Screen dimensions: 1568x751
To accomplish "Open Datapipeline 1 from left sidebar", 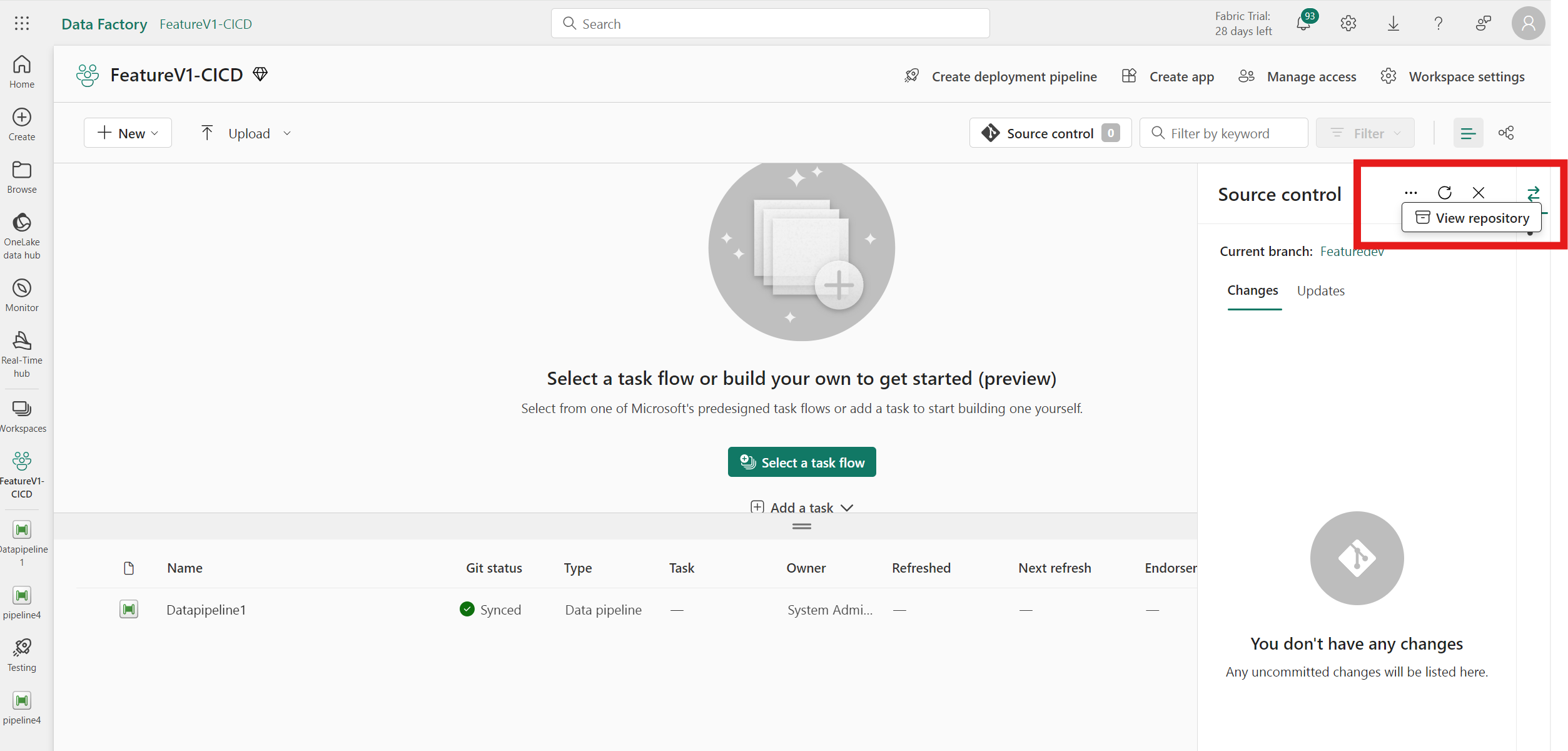I will [x=22, y=543].
